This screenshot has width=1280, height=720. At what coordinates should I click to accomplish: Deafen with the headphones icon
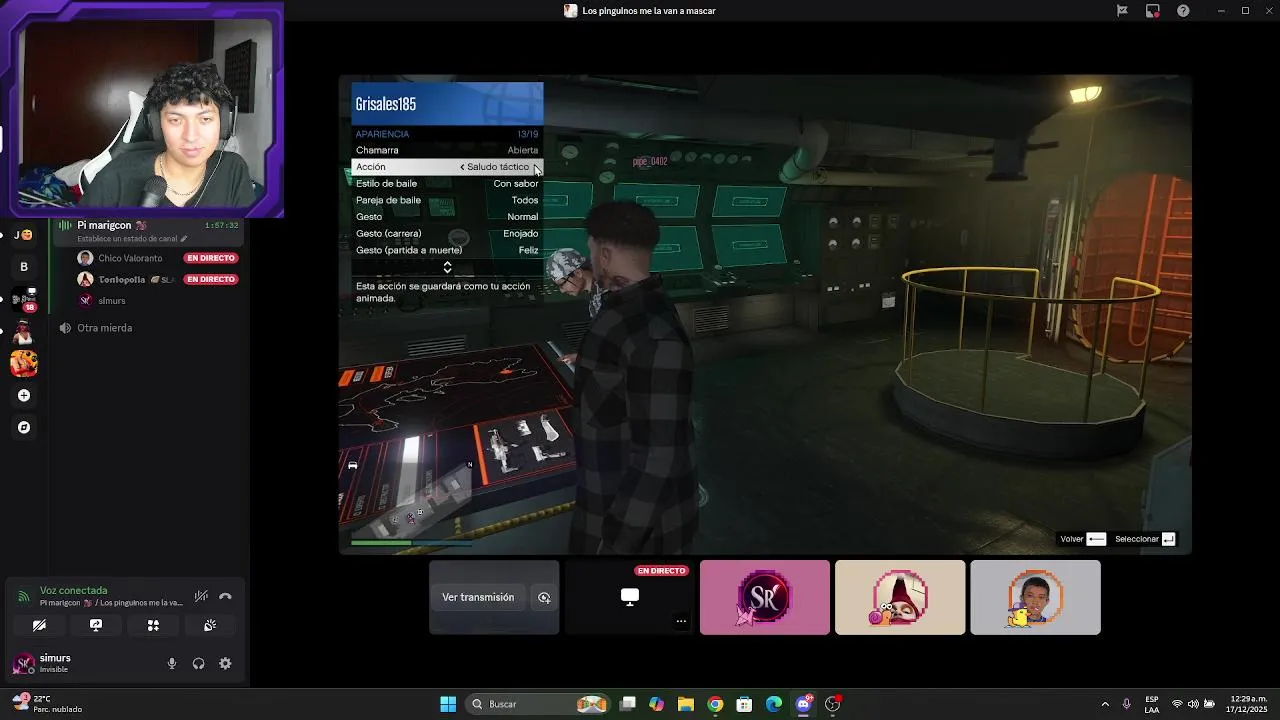198,663
